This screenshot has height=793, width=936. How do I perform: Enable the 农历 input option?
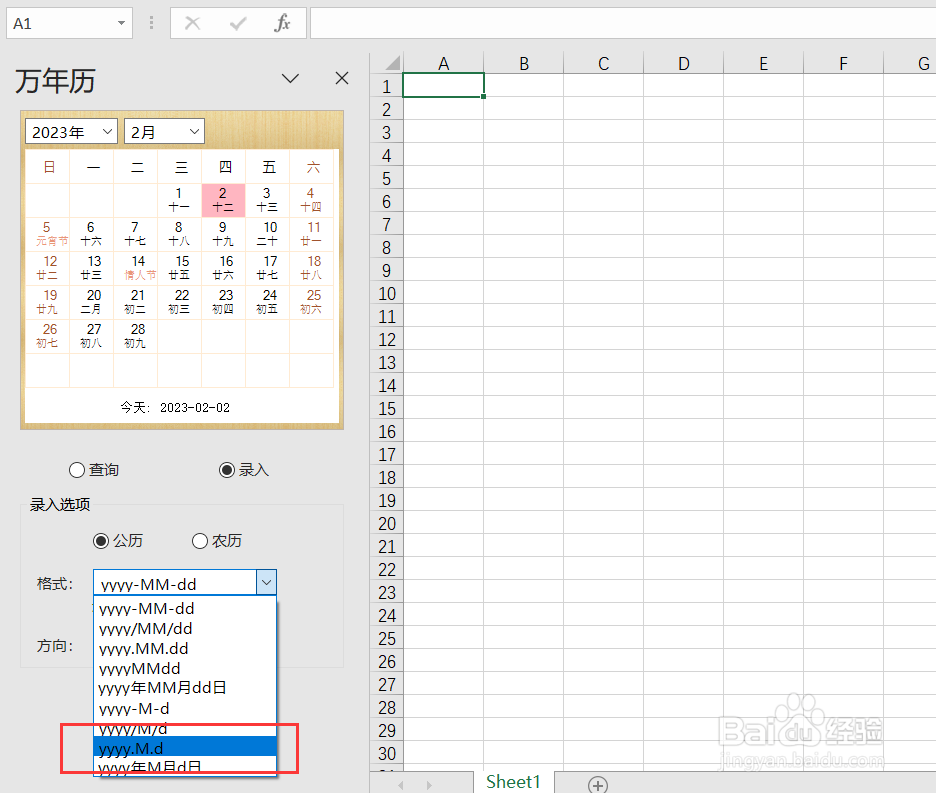point(199,541)
